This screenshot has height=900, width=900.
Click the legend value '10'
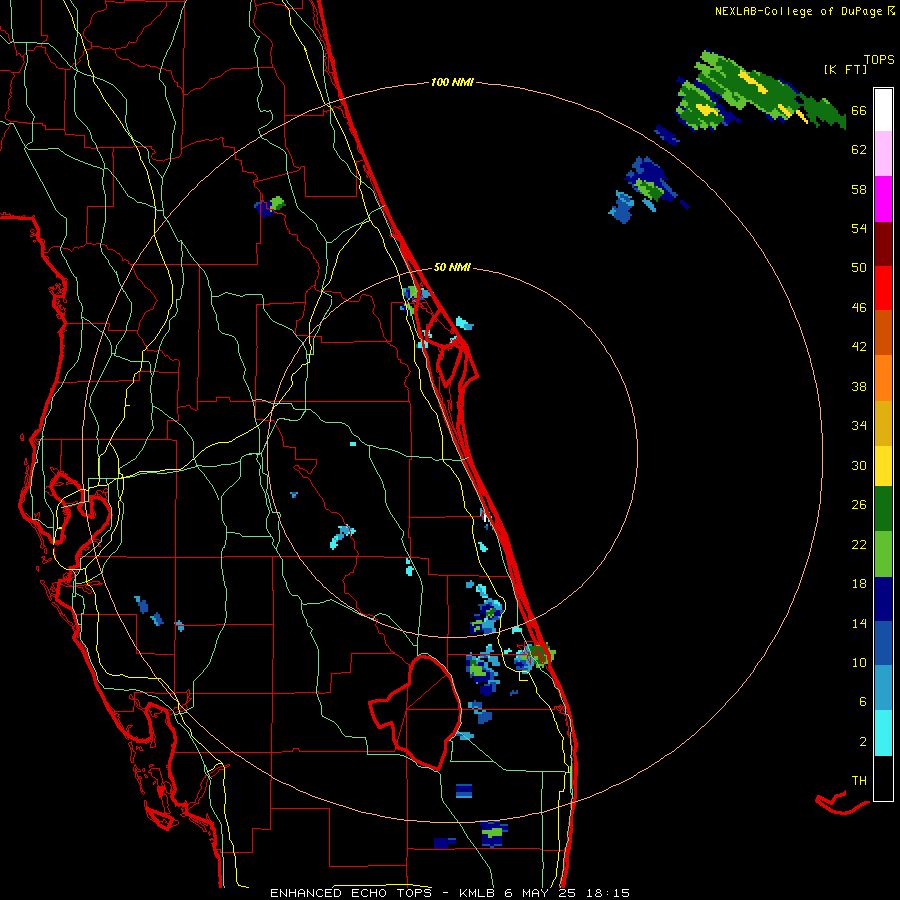point(859,663)
